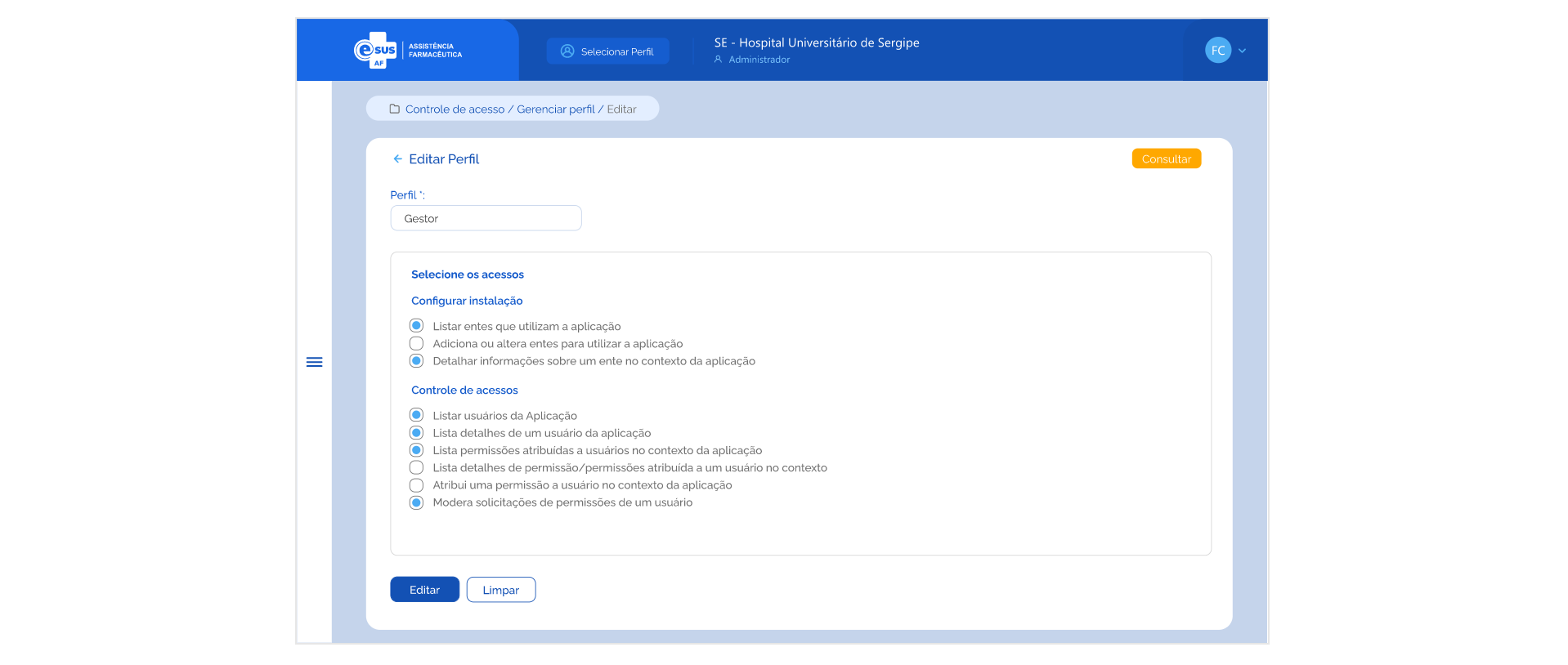Click the profile icon in Selecionar Perfil

tap(567, 51)
